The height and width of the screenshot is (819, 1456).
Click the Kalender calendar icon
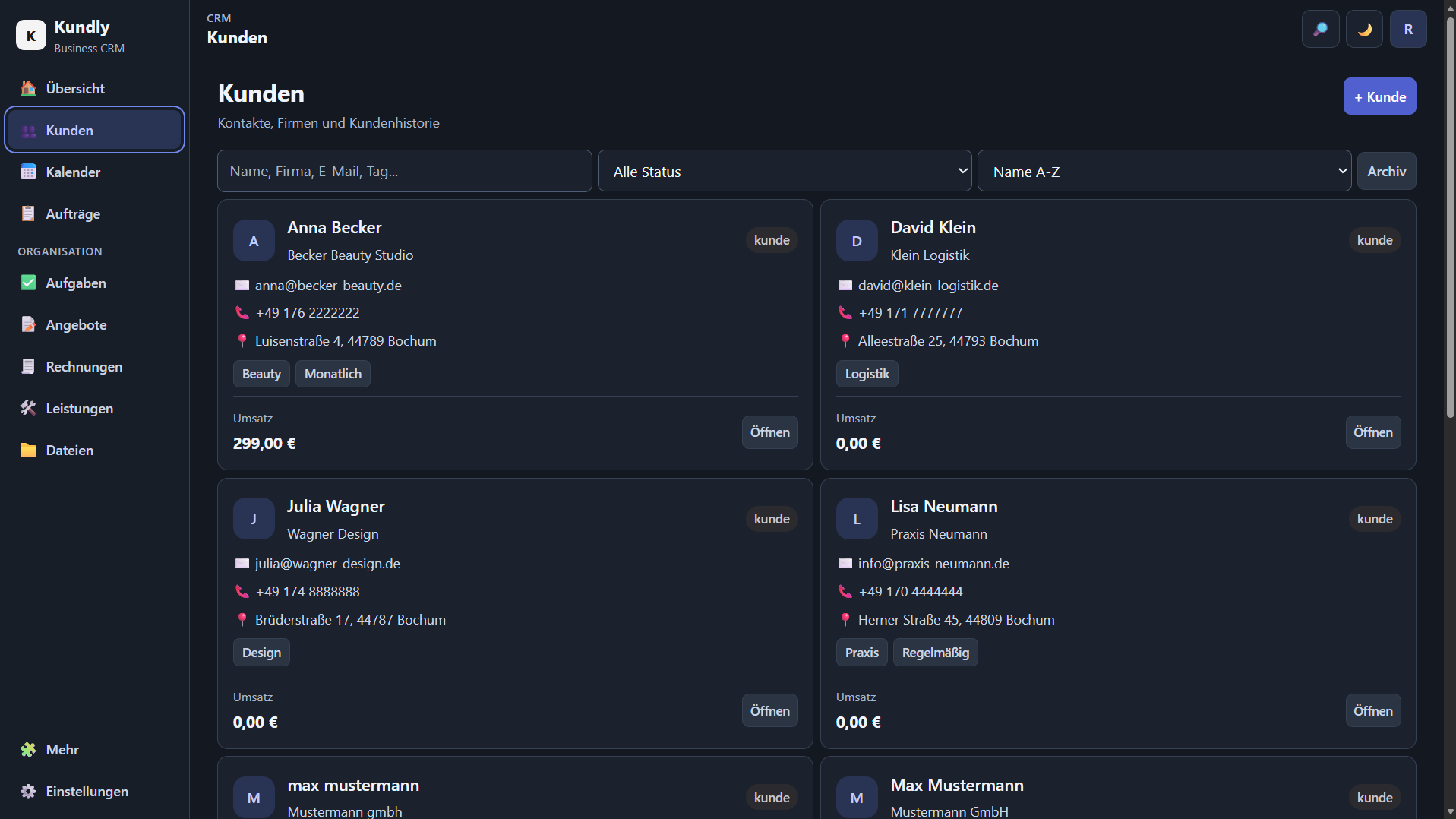[x=28, y=172]
